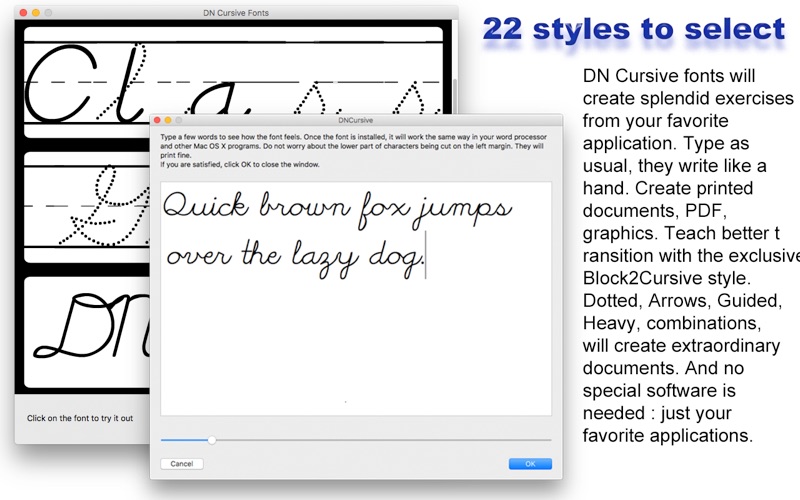
Task: Click the '22 styles to select' heading
Action: 634,29
